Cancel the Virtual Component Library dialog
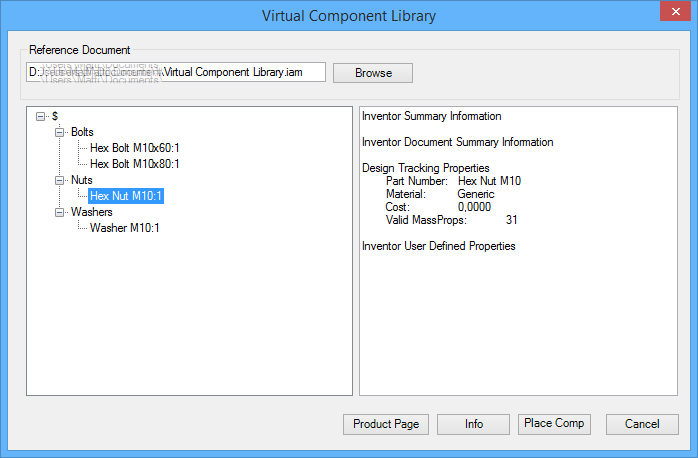The image size is (698, 458). 642,424
